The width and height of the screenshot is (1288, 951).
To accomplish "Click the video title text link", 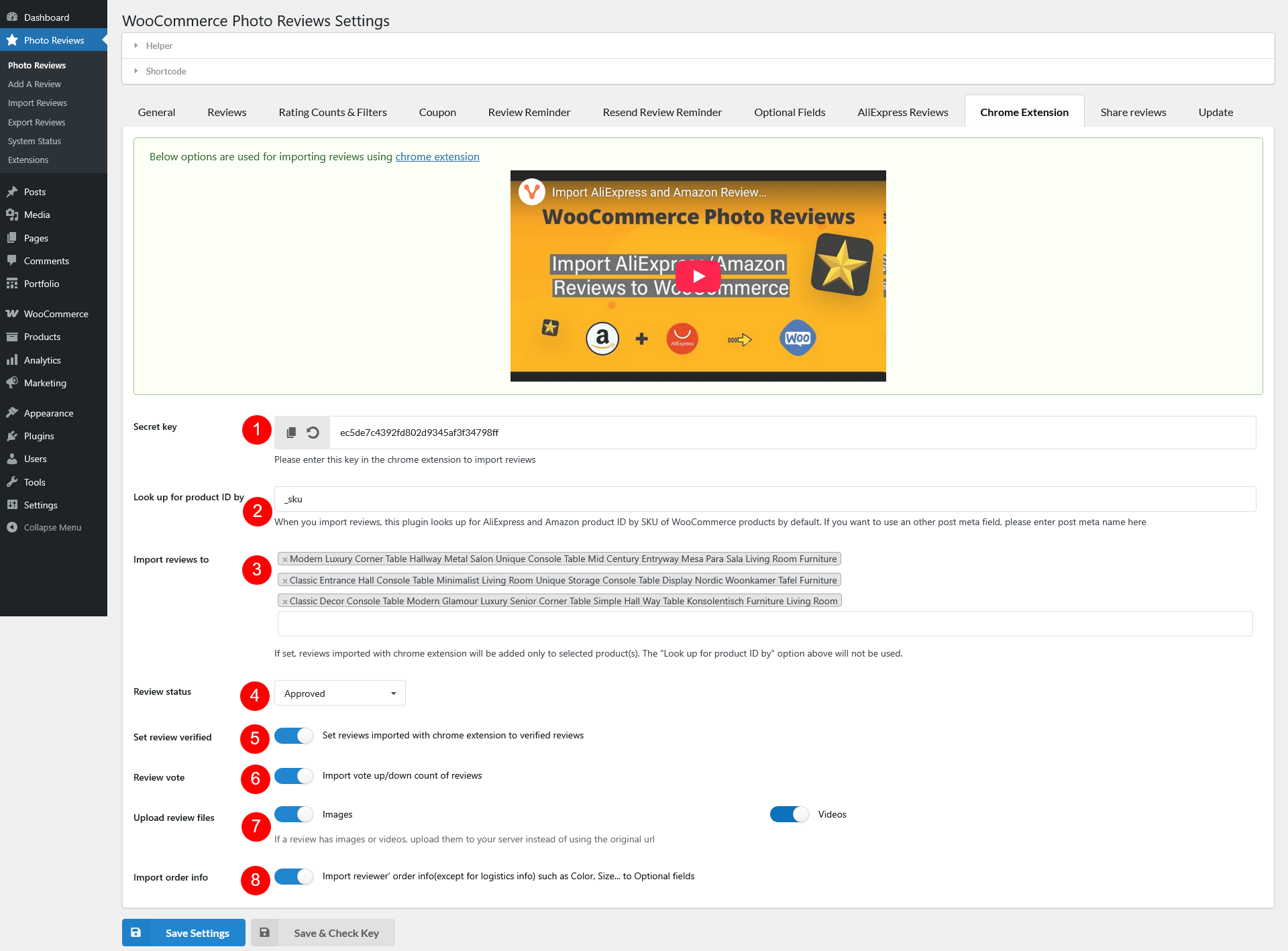I will pyautogui.click(x=659, y=192).
